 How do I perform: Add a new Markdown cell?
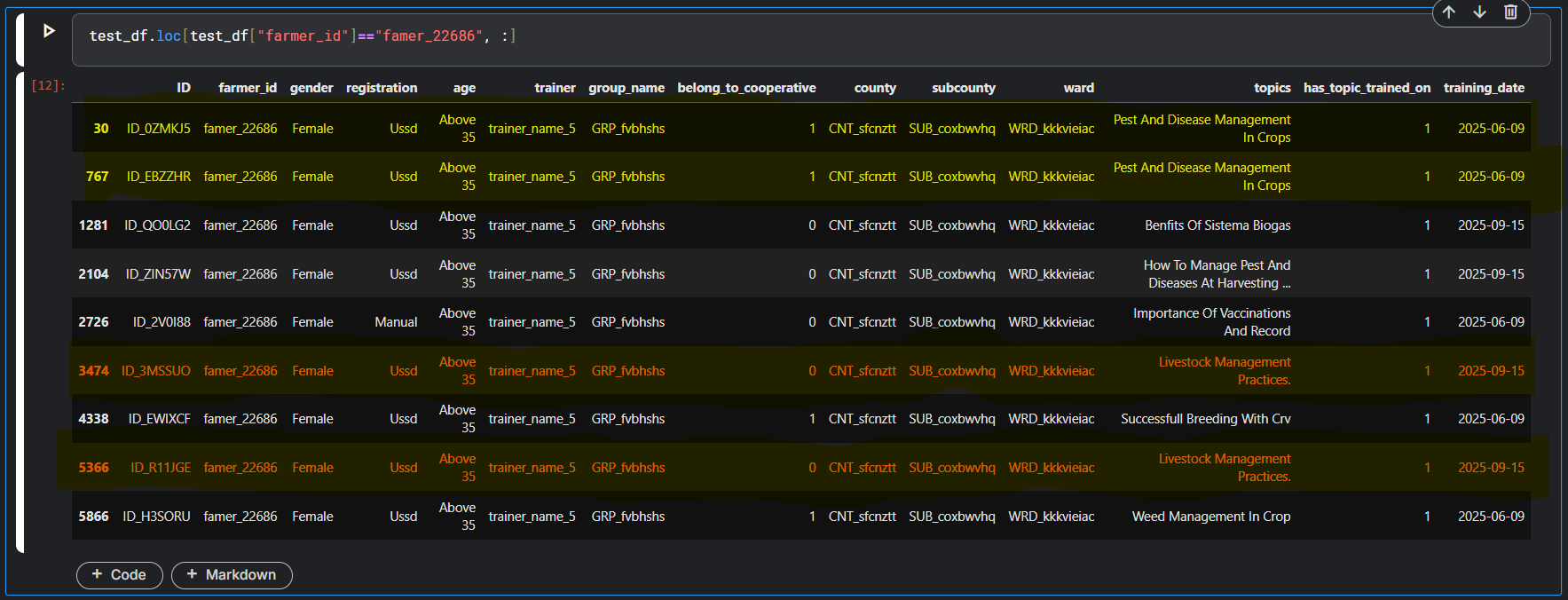pyautogui.click(x=232, y=575)
